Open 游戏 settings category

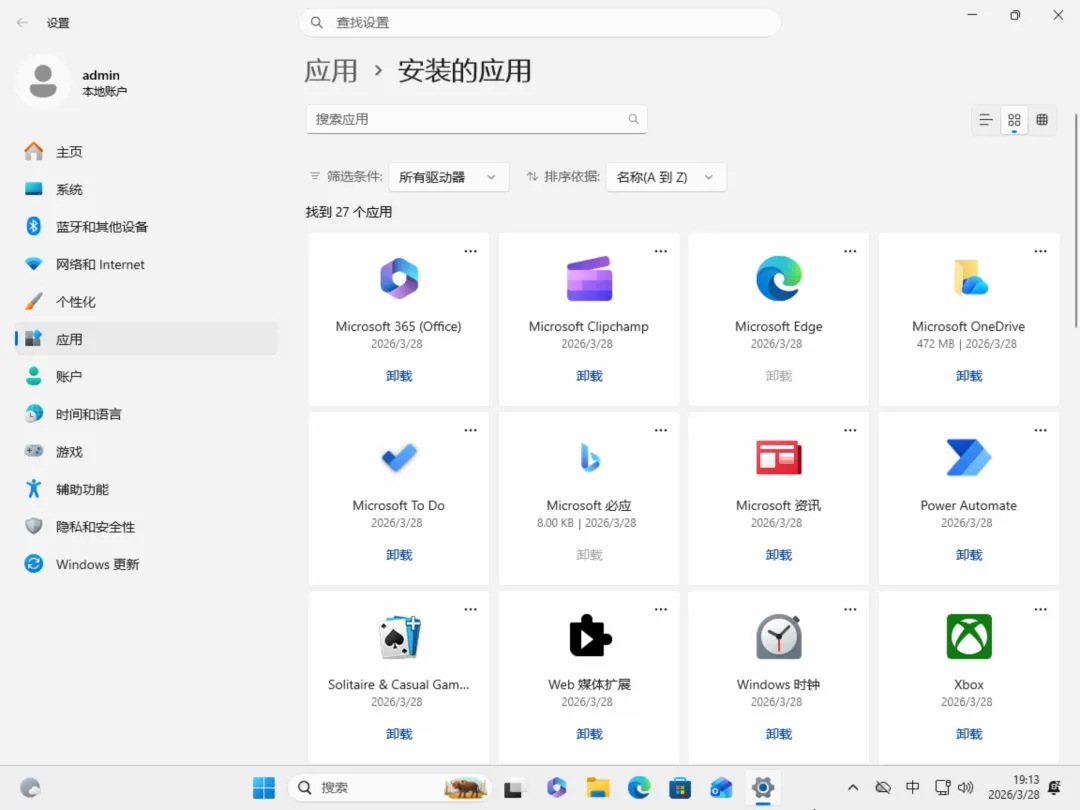(146, 452)
